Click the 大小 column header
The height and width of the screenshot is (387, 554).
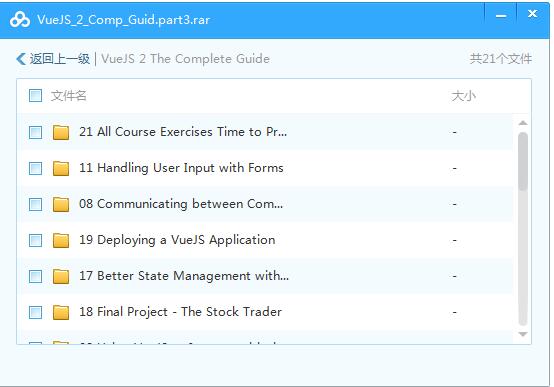point(464,96)
